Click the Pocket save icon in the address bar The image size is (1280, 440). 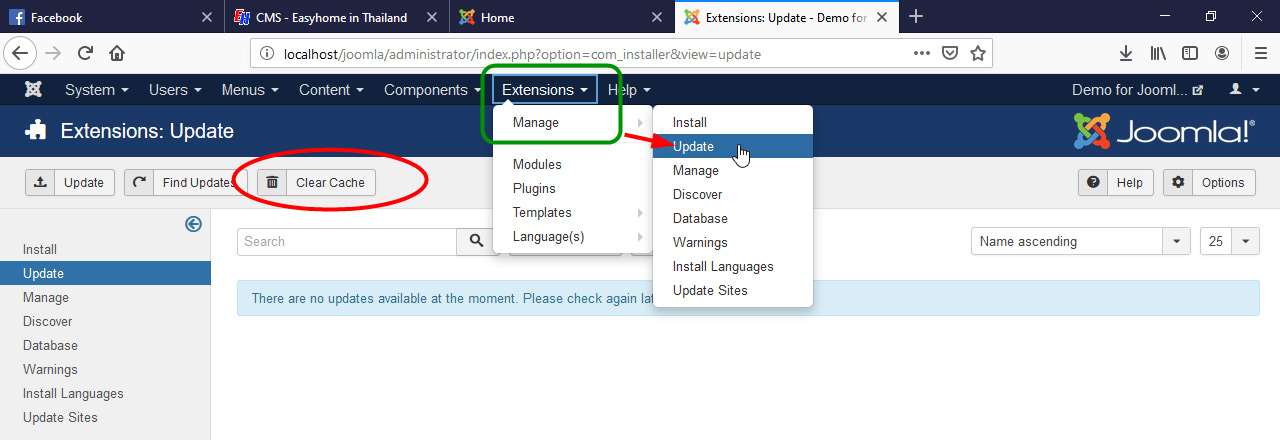[951, 53]
